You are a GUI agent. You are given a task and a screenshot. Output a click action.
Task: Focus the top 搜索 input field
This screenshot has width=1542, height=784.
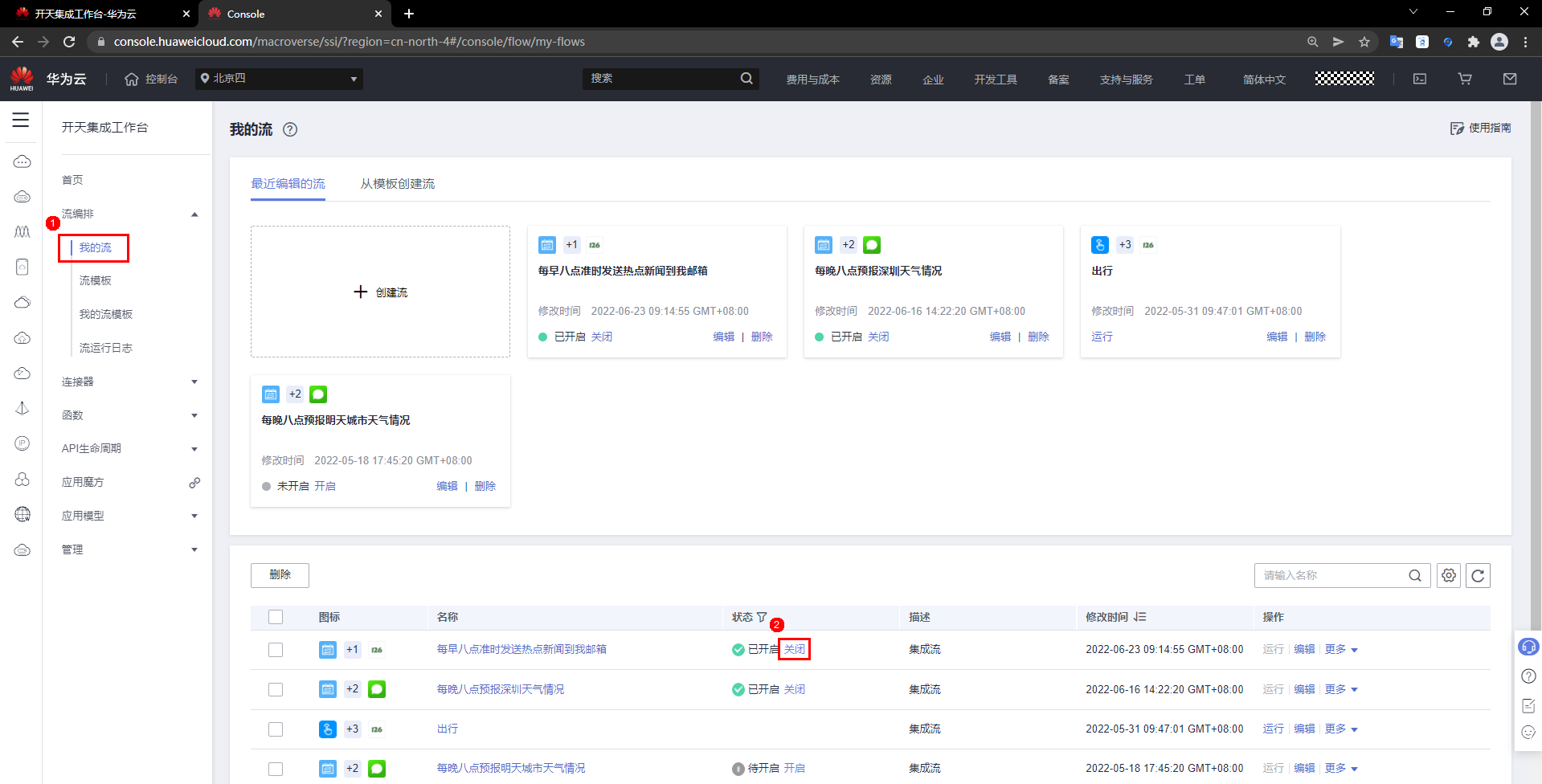pos(663,79)
